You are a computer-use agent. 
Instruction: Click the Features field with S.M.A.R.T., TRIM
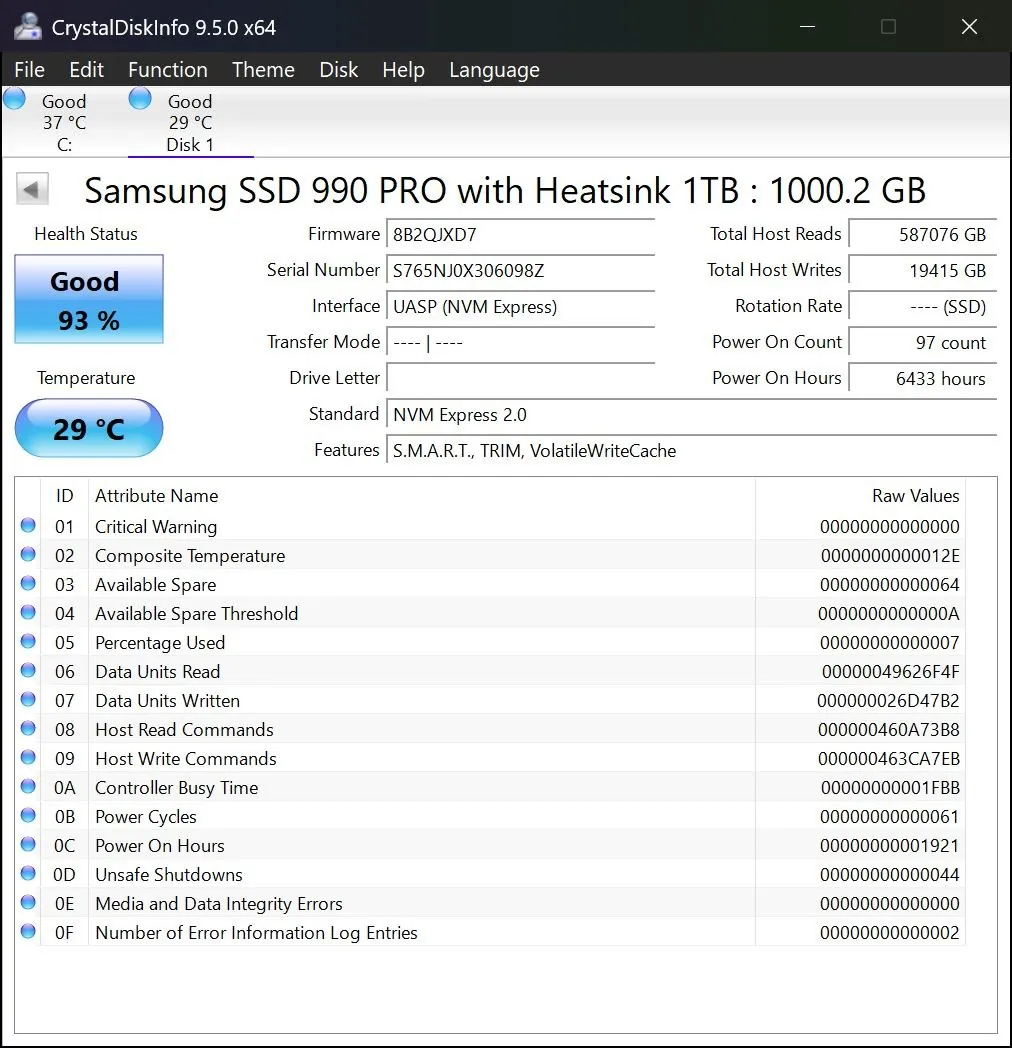[x=691, y=451]
